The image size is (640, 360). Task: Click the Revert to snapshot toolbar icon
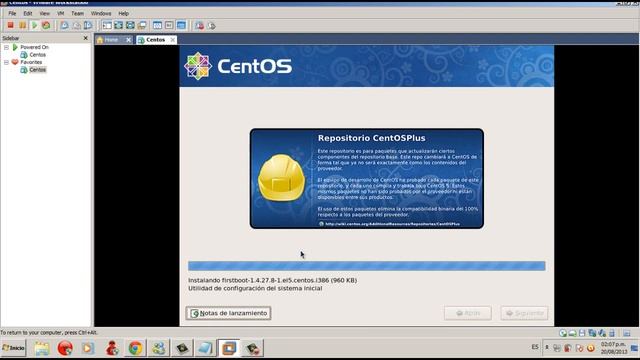click(76, 25)
